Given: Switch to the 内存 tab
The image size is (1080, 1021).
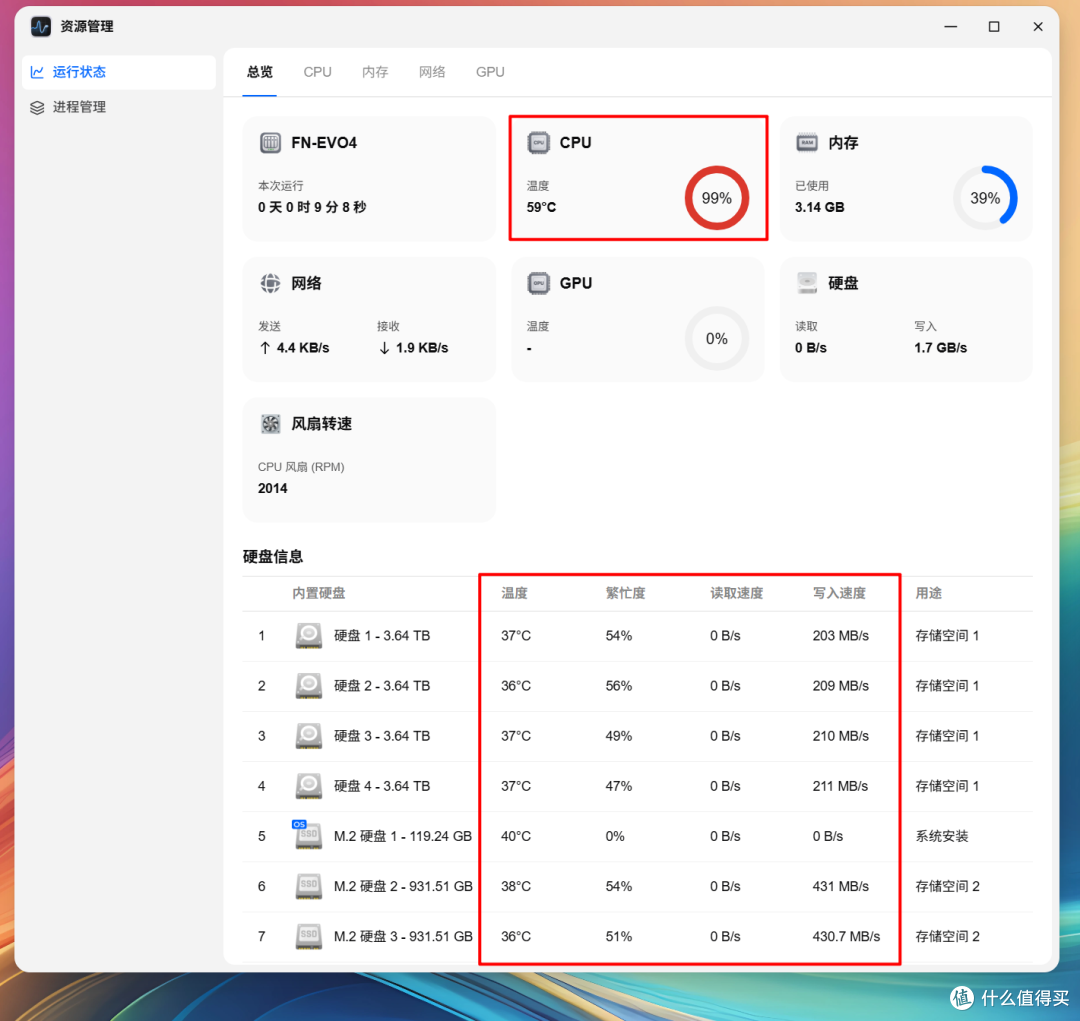Looking at the screenshot, I should (x=375, y=72).
